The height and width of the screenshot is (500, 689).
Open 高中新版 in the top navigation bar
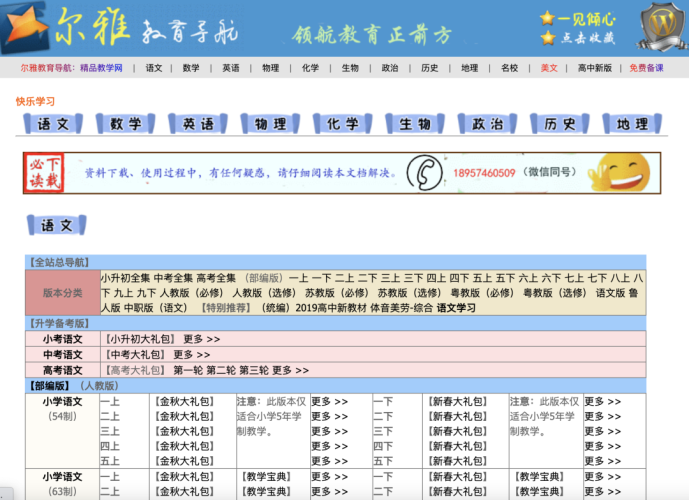coord(594,68)
